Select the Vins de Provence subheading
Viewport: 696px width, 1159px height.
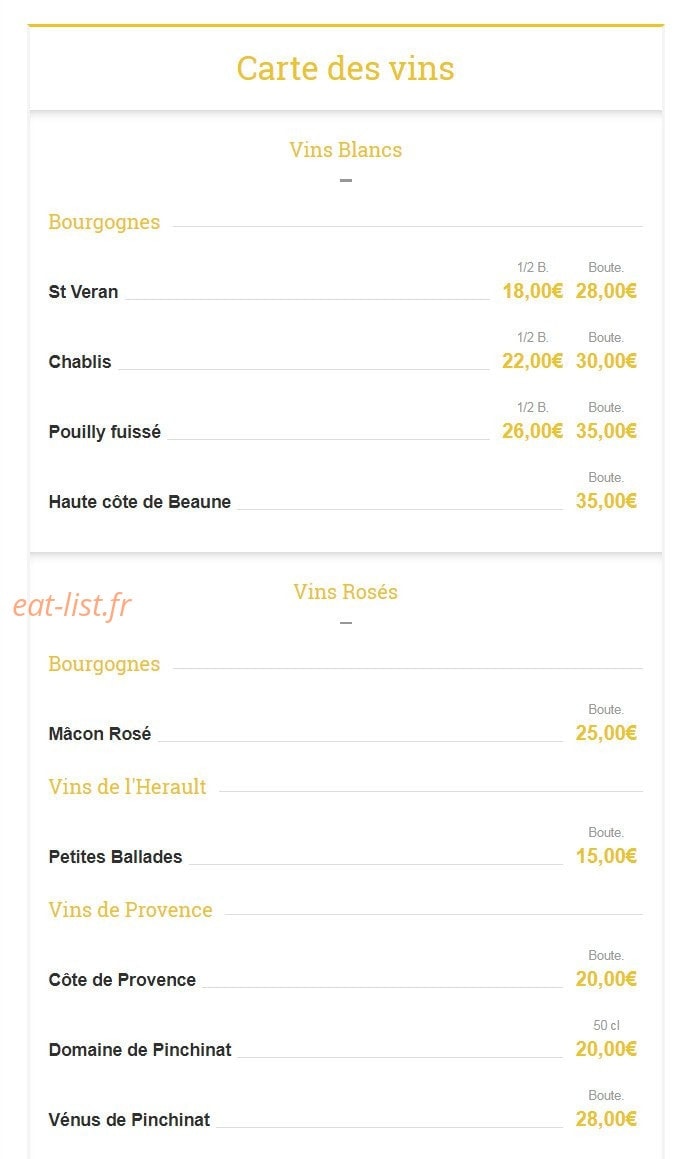tap(130, 910)
